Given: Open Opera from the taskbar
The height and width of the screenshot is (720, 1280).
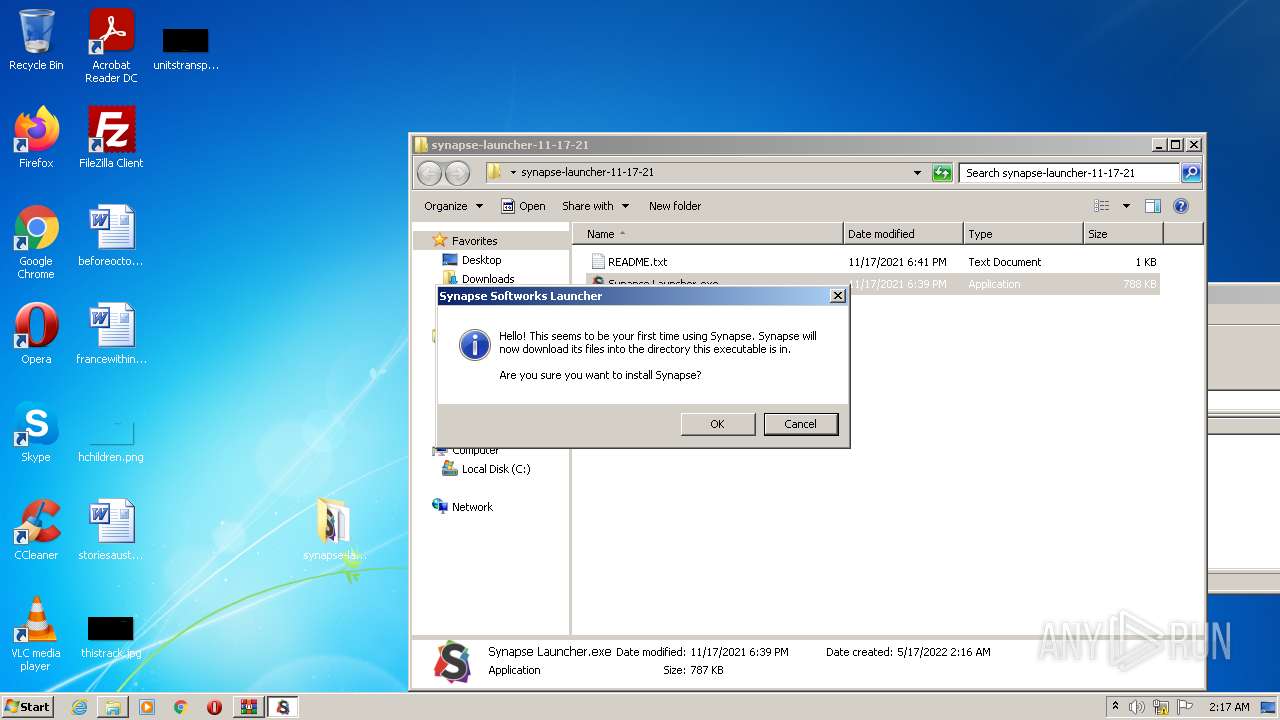Looking at the screenshot, I should click(x=214, y=707).
